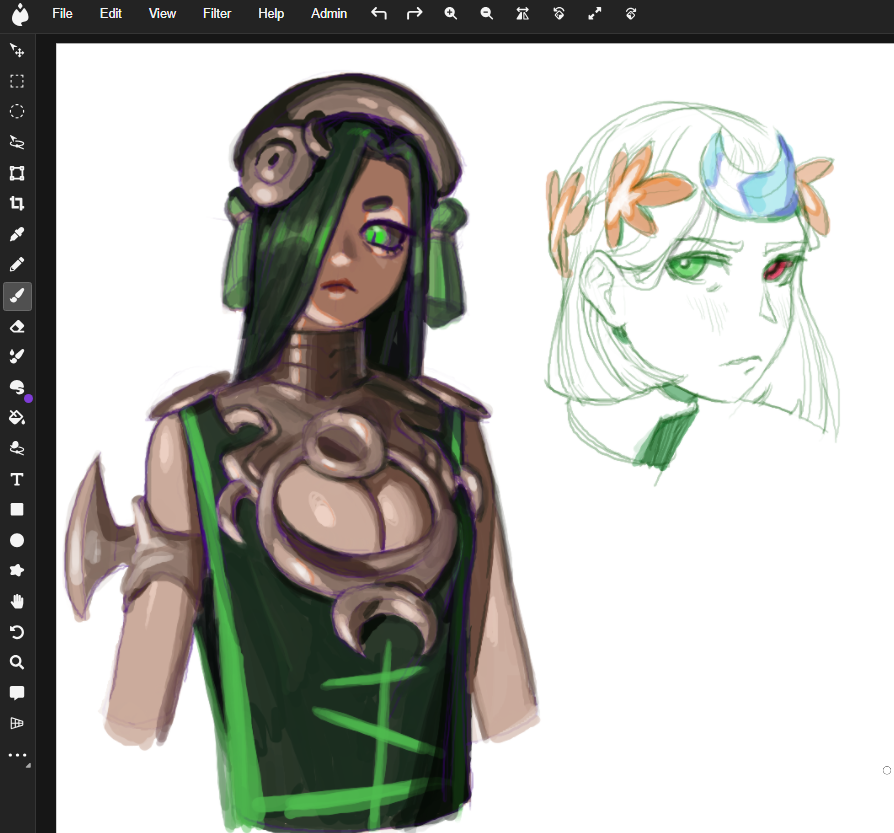Select the Text tool
This screenshot has height=833, width=894.
(x=17, y=480)
